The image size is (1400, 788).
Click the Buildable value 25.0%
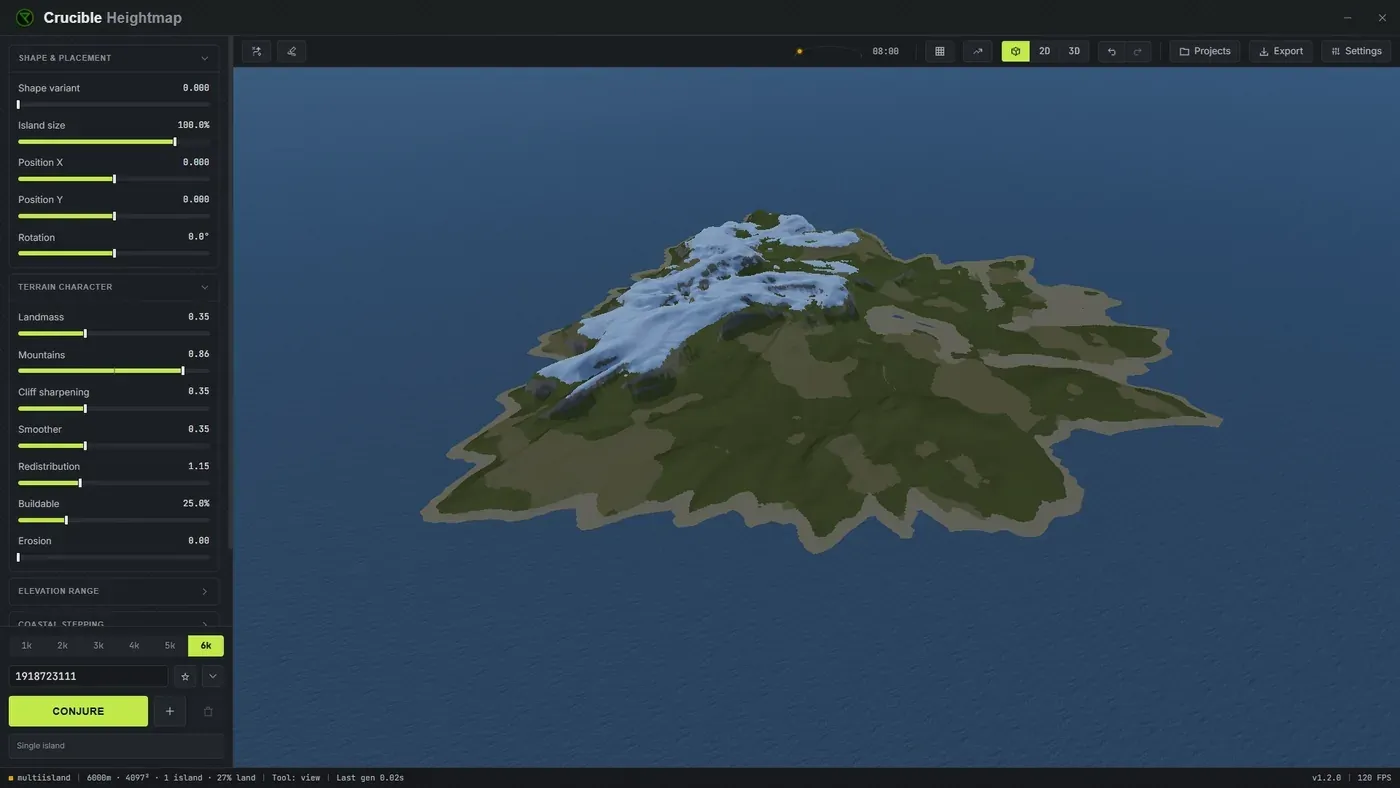(x=196, y=503)
